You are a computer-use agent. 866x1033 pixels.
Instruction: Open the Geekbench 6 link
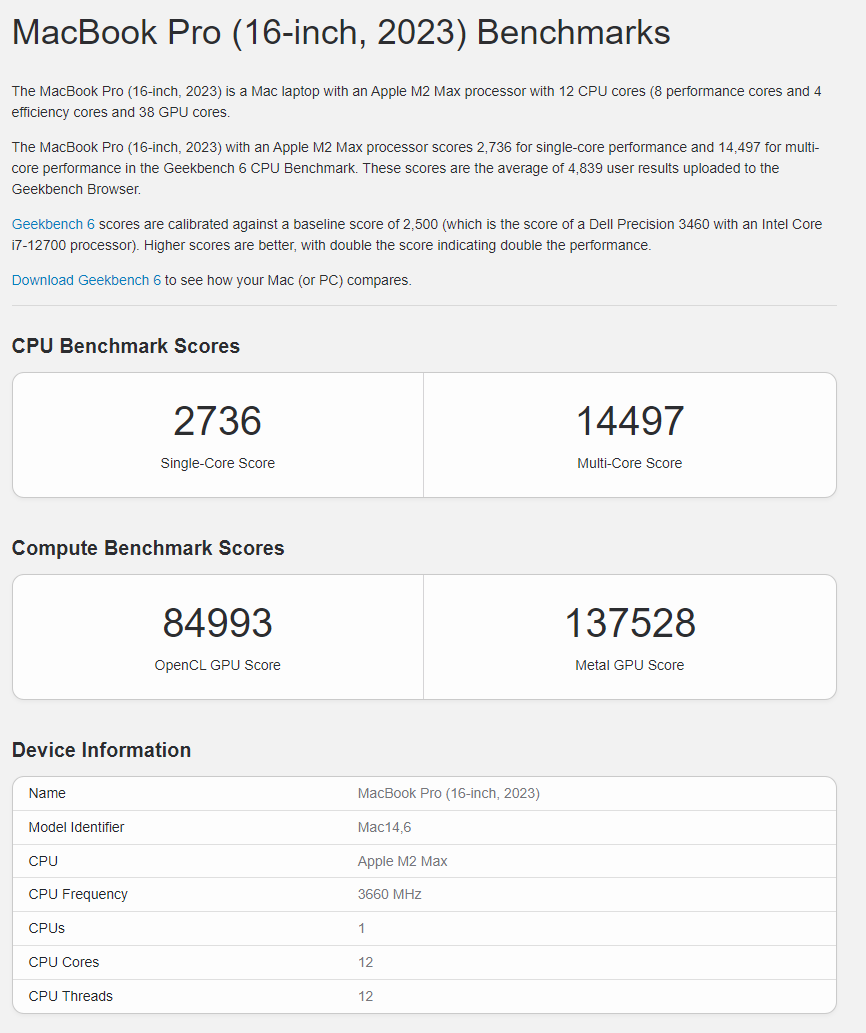pos(53,224)
